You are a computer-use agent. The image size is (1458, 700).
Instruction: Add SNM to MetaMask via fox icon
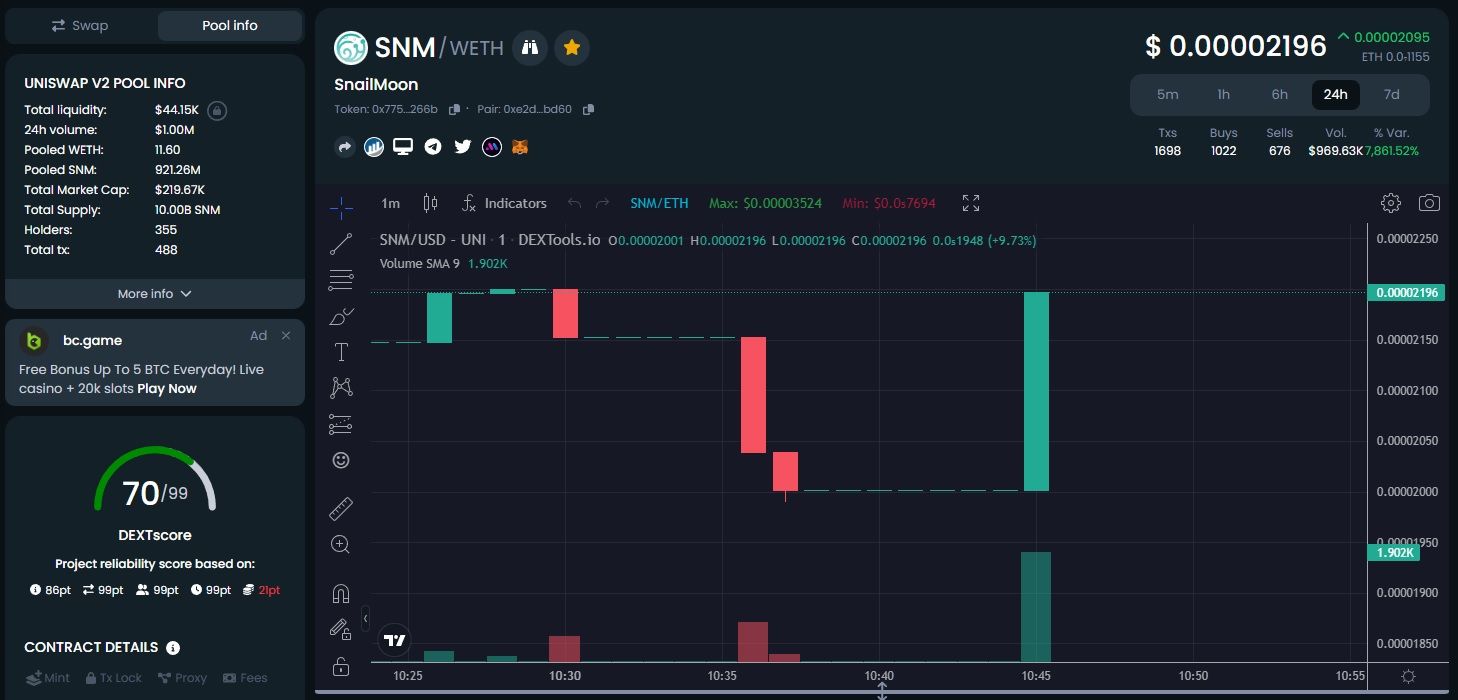(520, 147)
